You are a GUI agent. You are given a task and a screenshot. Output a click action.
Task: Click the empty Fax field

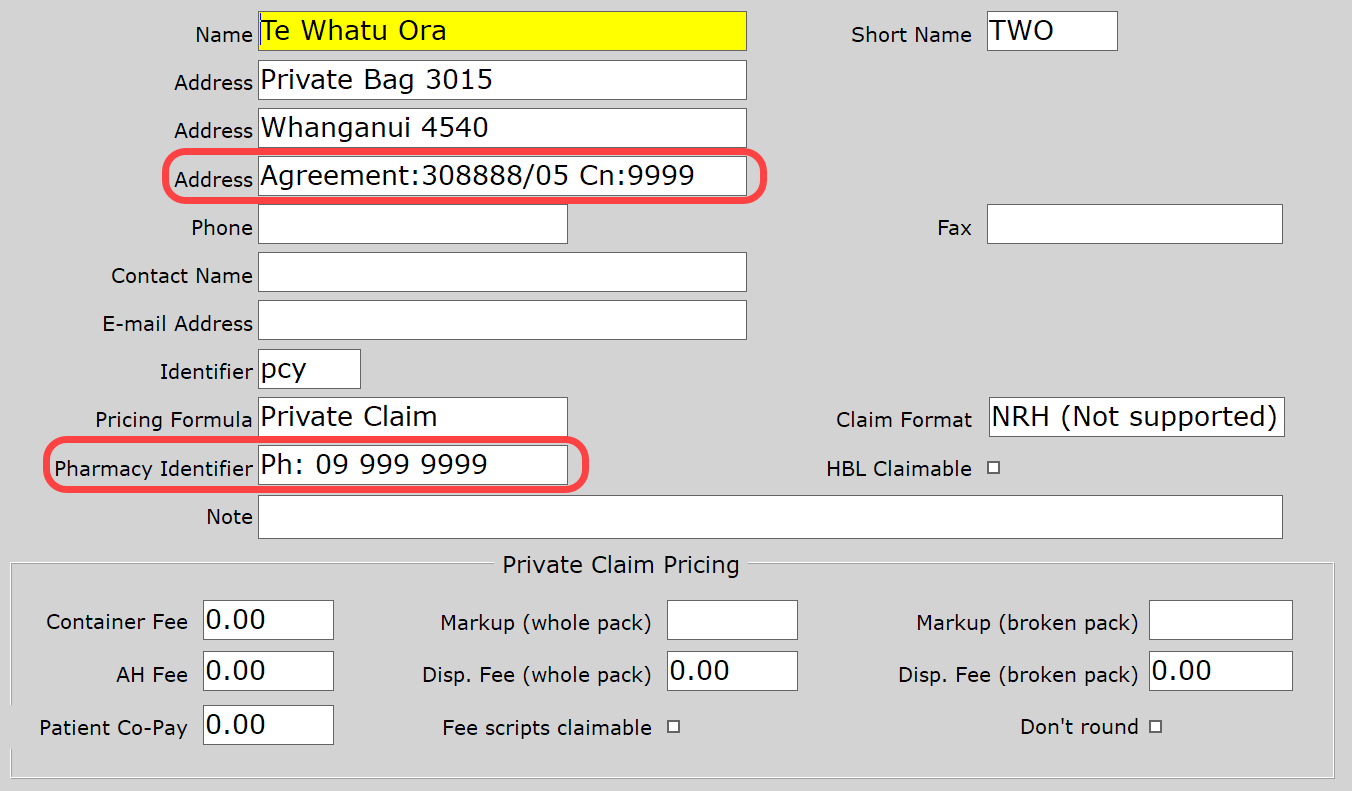[1134, 225]
